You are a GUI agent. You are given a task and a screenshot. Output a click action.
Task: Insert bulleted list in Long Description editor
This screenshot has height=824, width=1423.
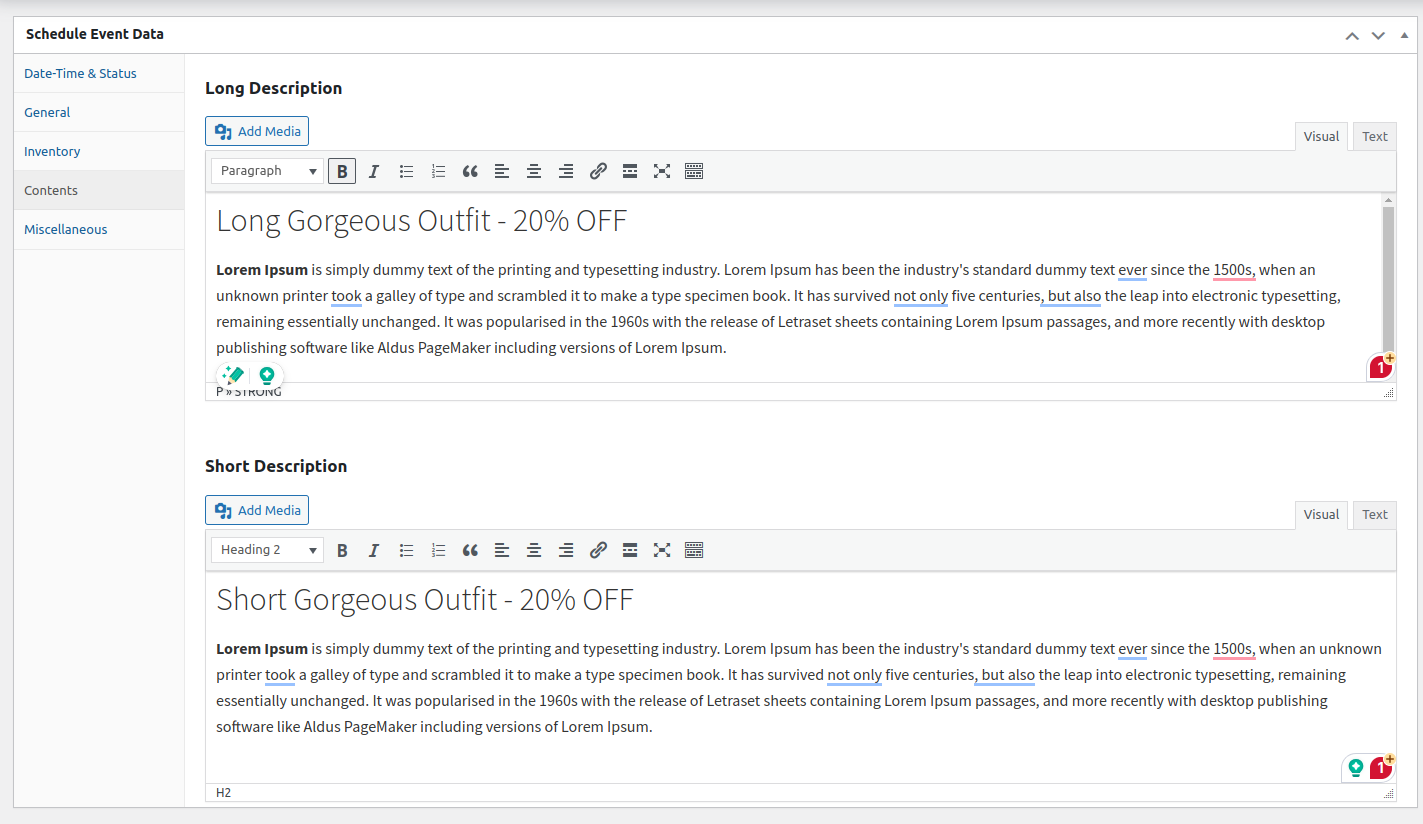[406, 171]
